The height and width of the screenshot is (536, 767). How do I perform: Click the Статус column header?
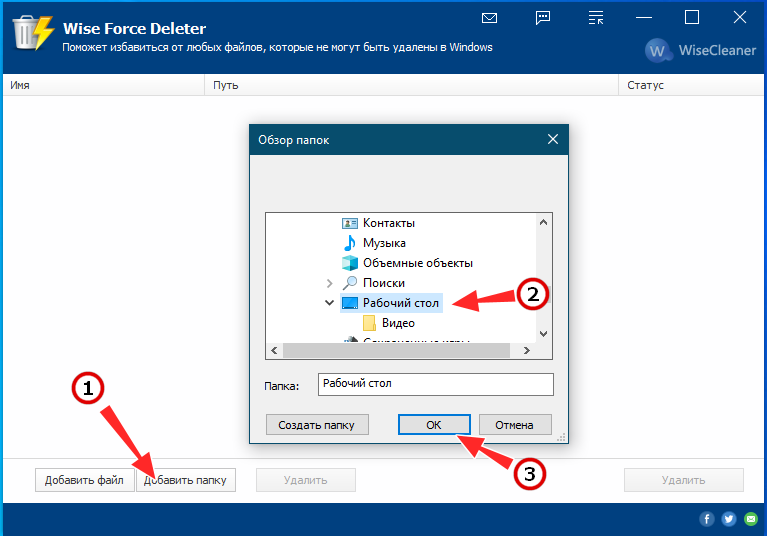[691, 85]
